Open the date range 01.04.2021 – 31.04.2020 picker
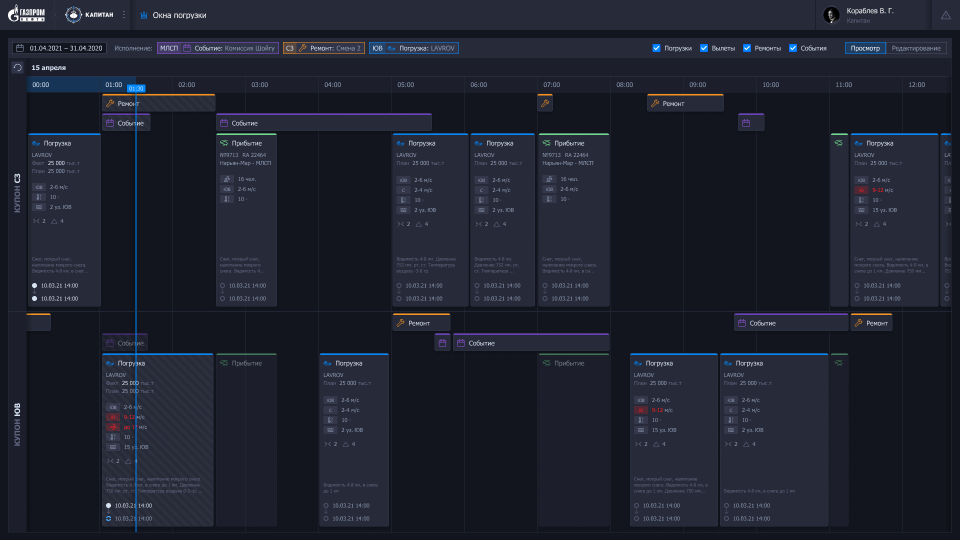 click(66, 48)
